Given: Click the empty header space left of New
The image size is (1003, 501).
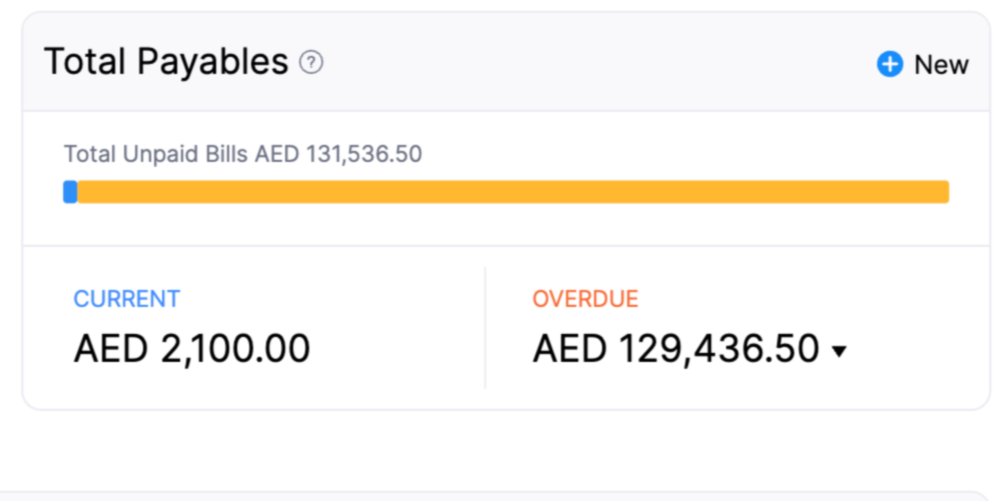Looking at the screenshot, I should (x=600, y=63).
